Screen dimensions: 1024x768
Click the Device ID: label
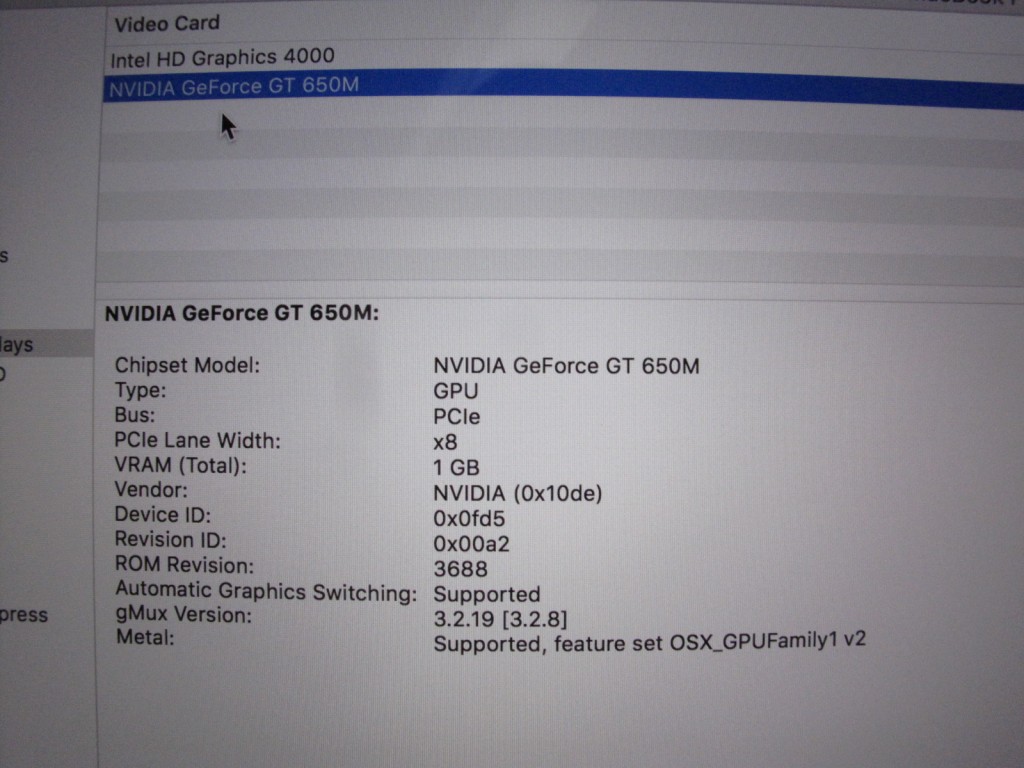(x=163, y=515)
